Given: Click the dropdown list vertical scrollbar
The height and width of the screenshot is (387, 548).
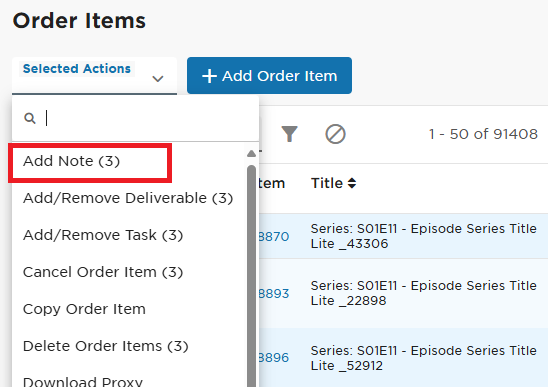Looking at the screenshot, I should pyautogui.click(x=251, y=276).
